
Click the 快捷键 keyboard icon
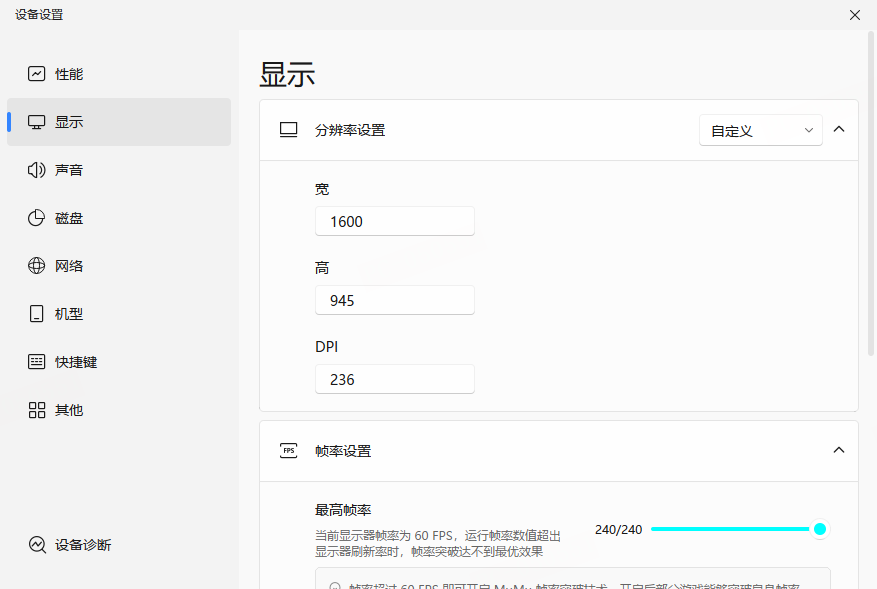[x=37, y=362]
